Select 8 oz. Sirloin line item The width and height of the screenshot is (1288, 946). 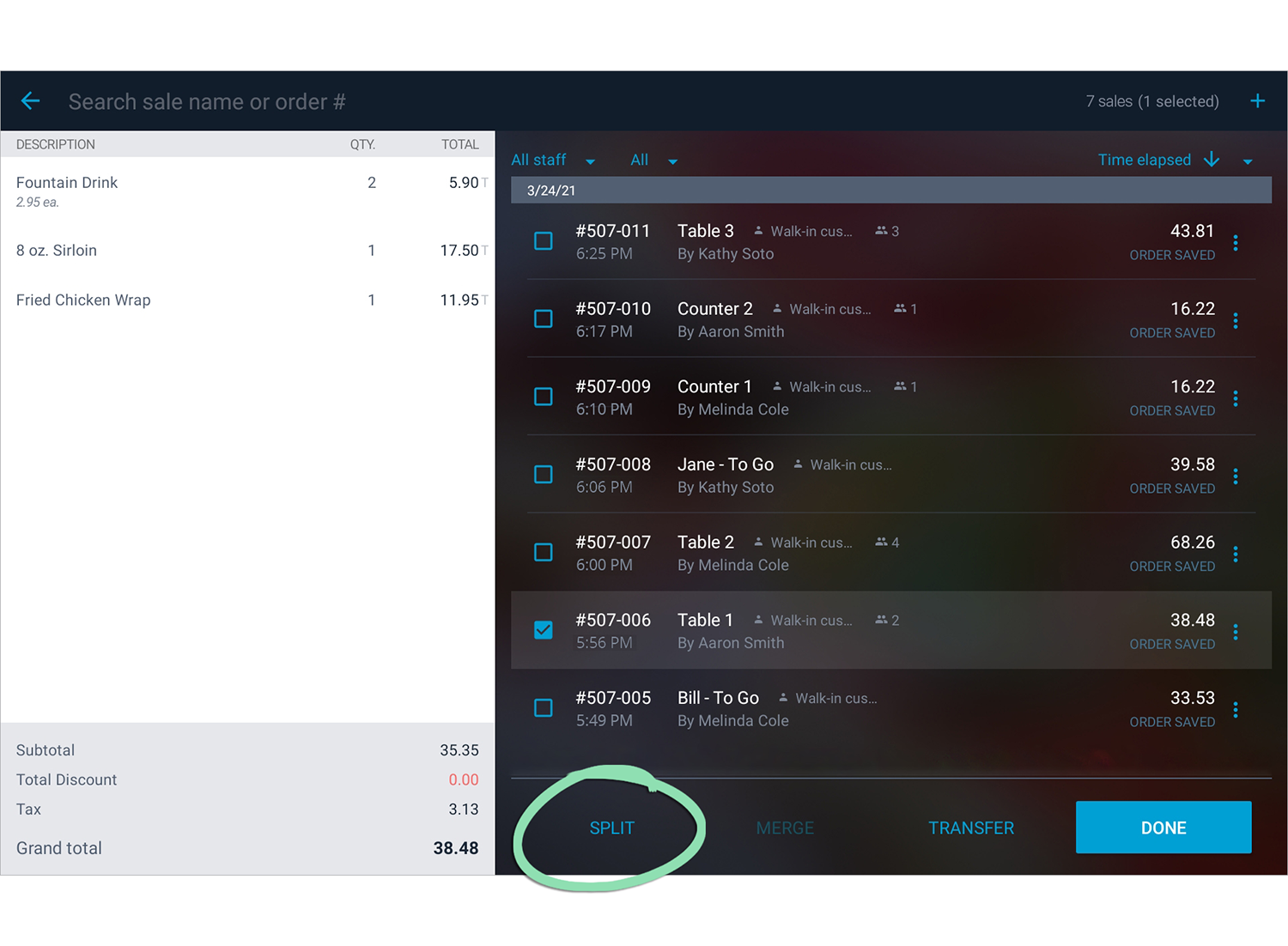coord(247,251)
